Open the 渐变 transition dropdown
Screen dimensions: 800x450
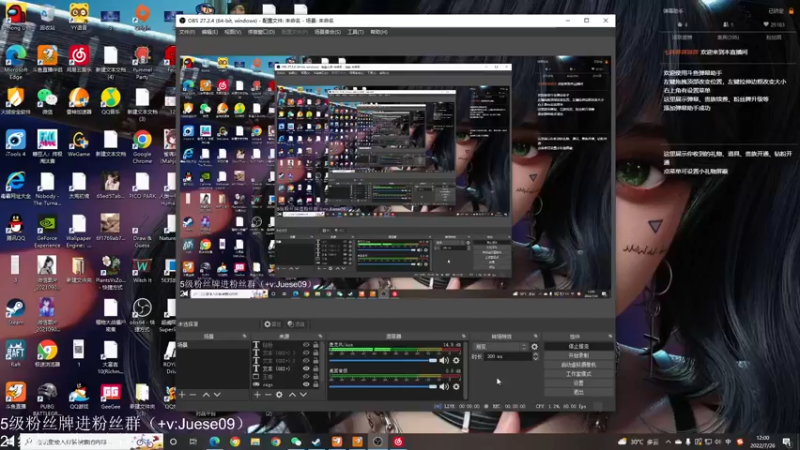[x=501, y=346]
